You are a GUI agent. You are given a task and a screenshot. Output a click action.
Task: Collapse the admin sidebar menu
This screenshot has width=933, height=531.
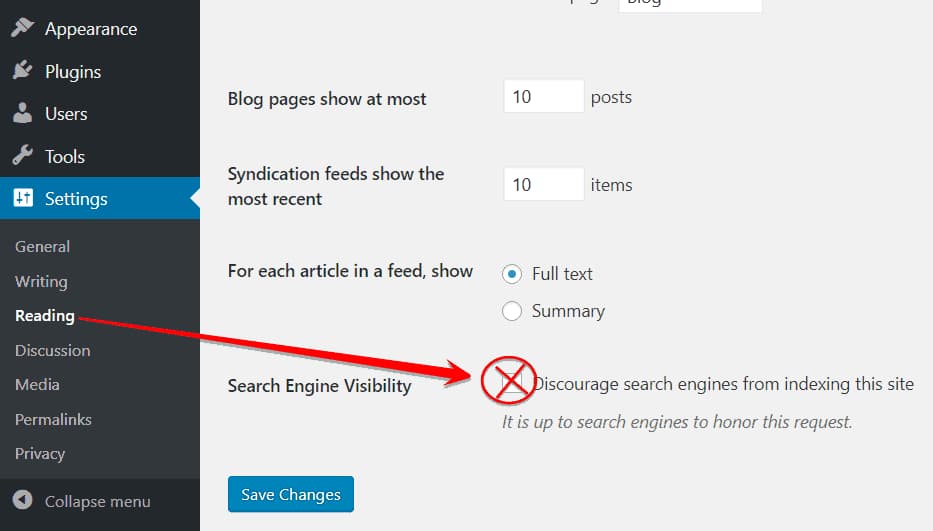pyautogui.click(x=97, y=501)
